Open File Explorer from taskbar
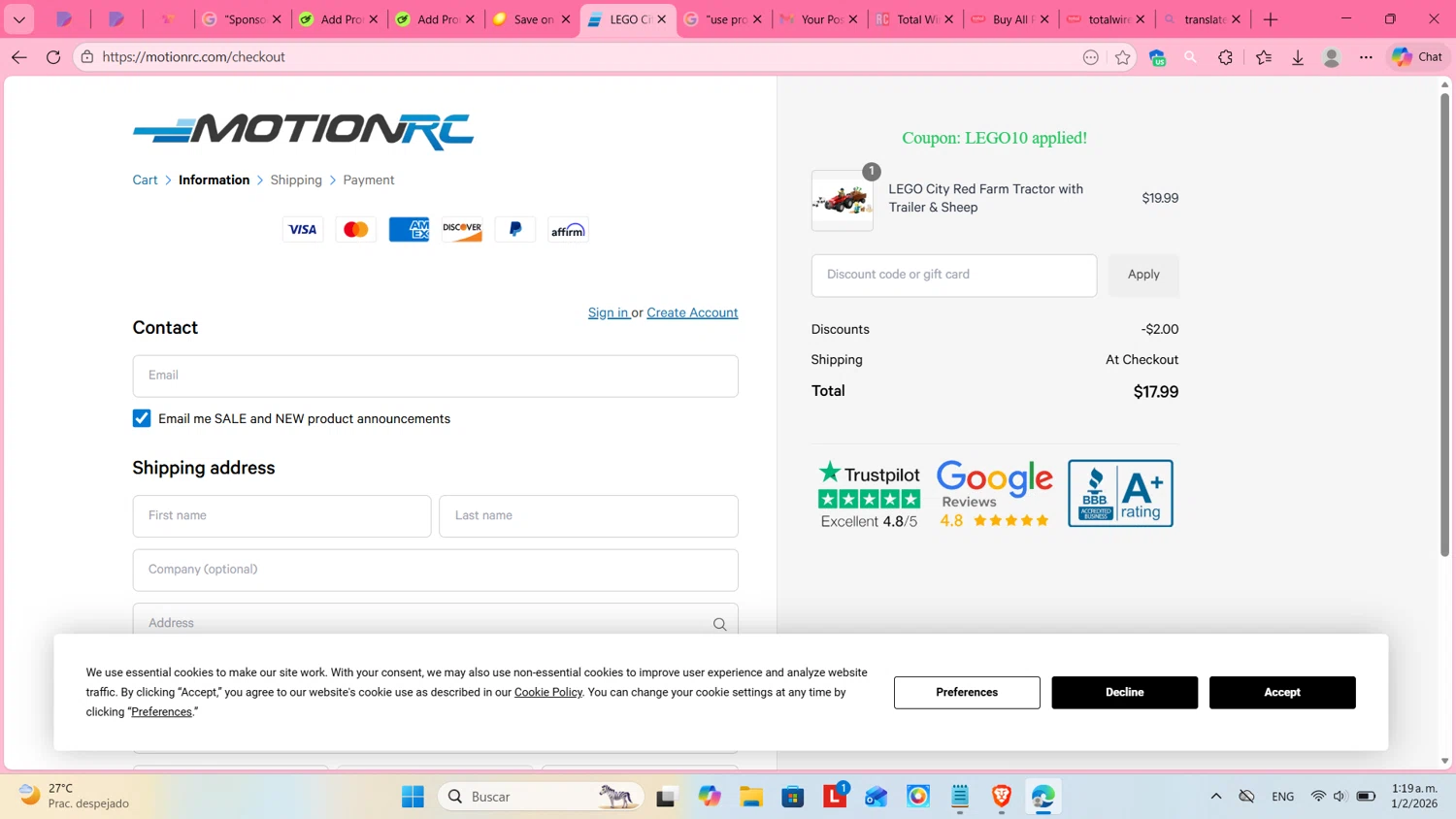Viewport: 1456px width, 819px height. click(x=751, y=797)
